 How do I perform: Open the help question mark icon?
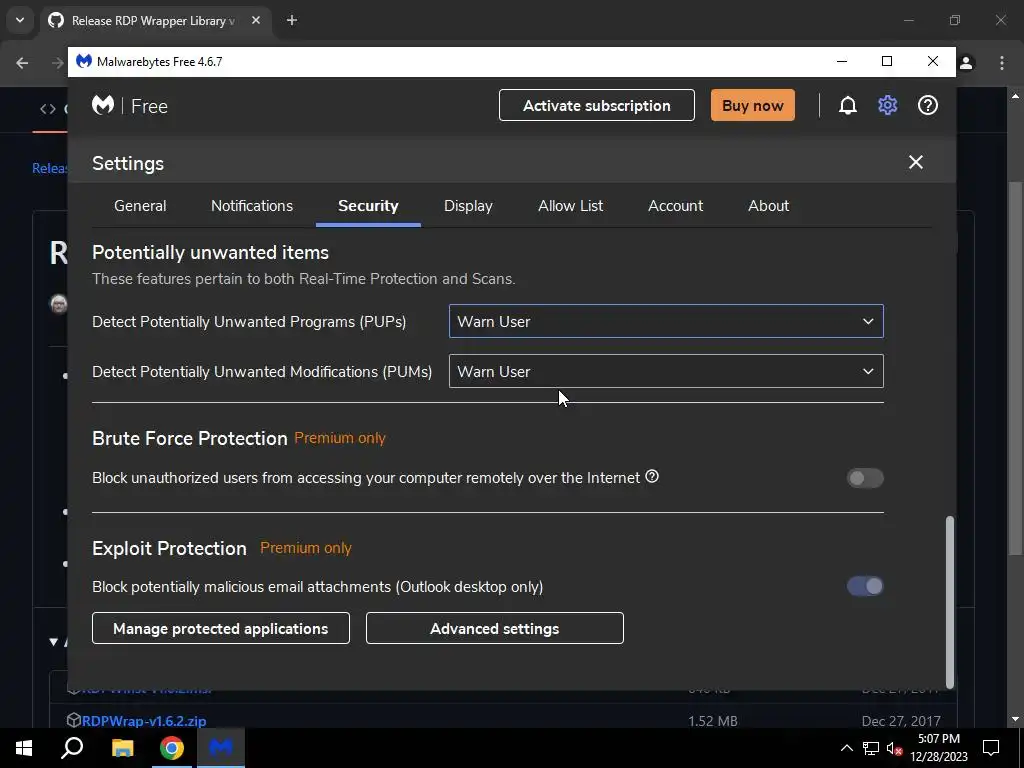[x=927, y=105]
